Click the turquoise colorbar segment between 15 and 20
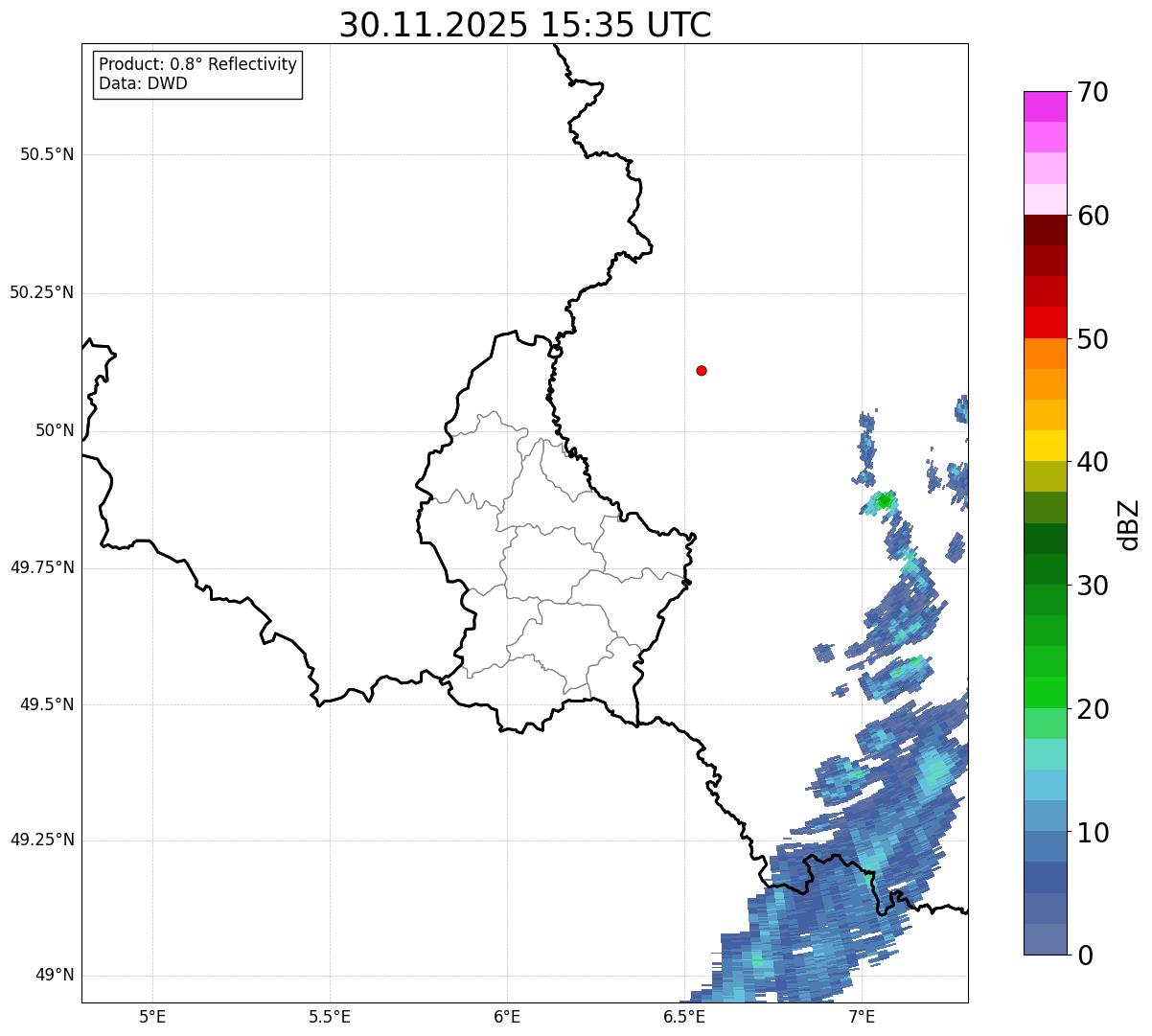Viewport: 1152px width, 1036px height. pyautogui.click(x=1045, y=754)
